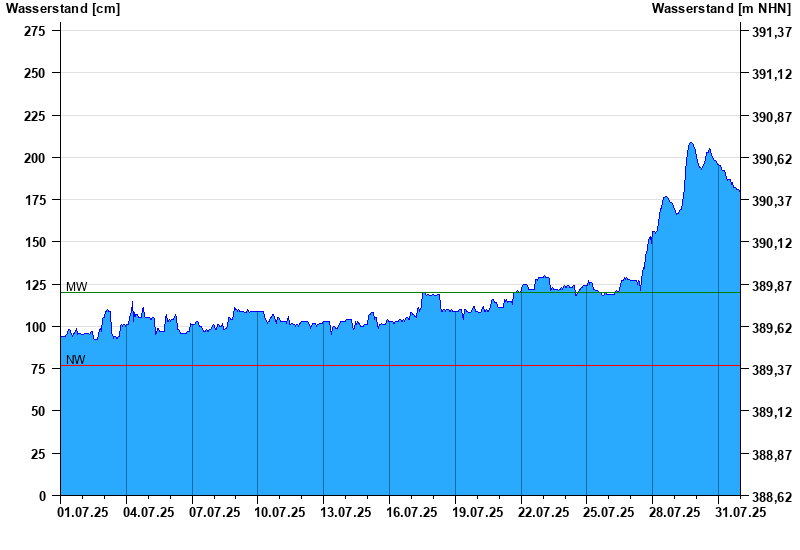This screenshot has width=800, height=550.
Task: Click the MW mean water label
Action: 77,287
